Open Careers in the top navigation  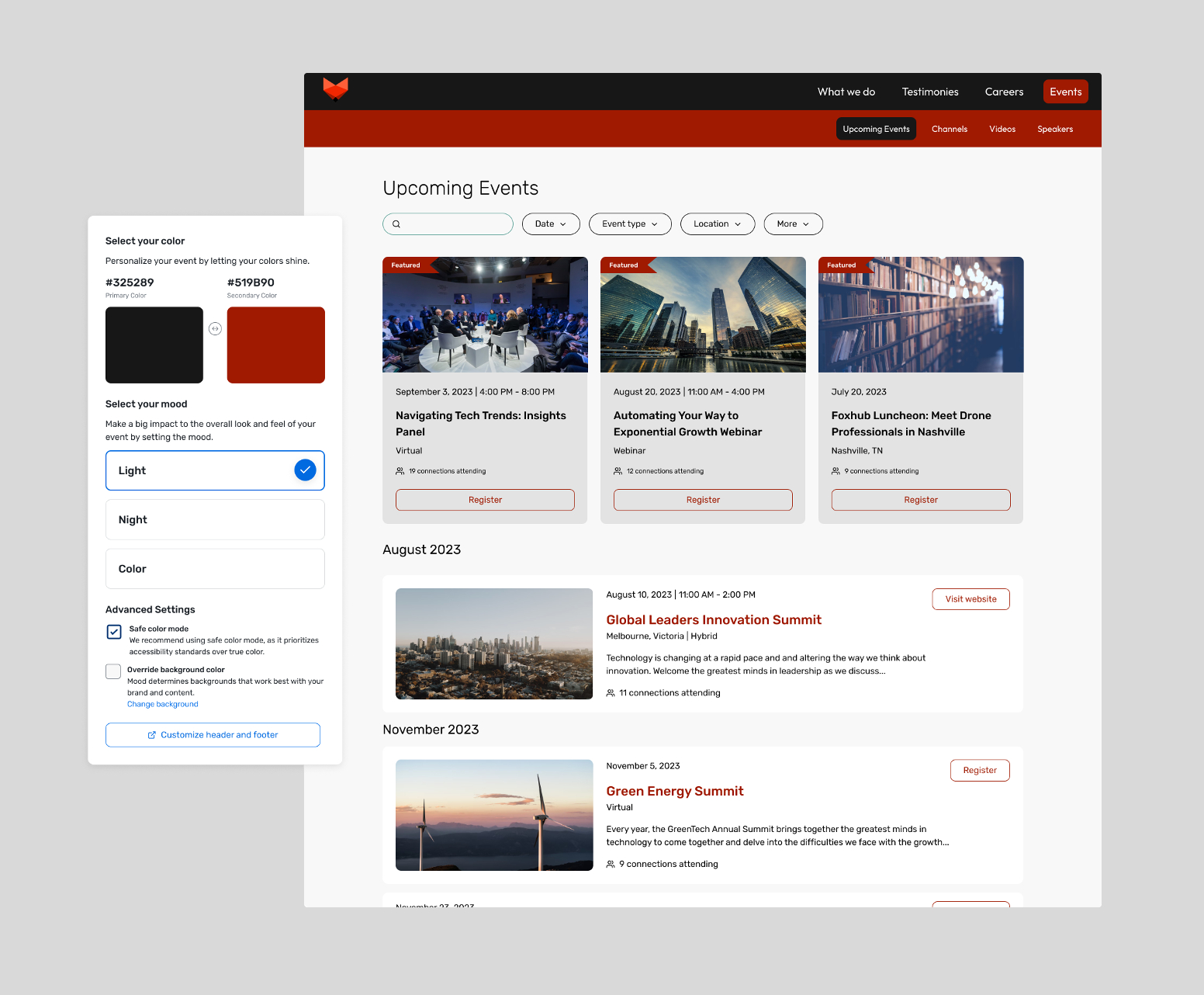click(x=1004, y=92)
